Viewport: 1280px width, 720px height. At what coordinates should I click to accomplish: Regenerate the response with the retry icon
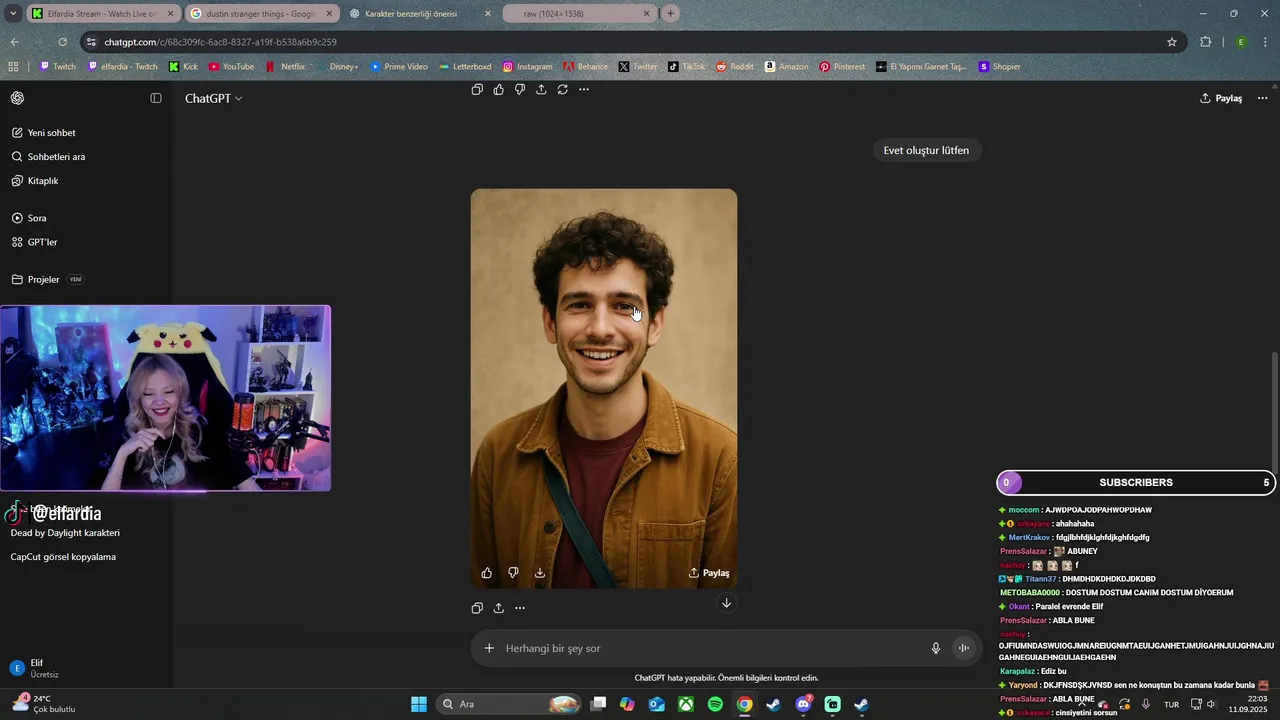pos(563,89)
